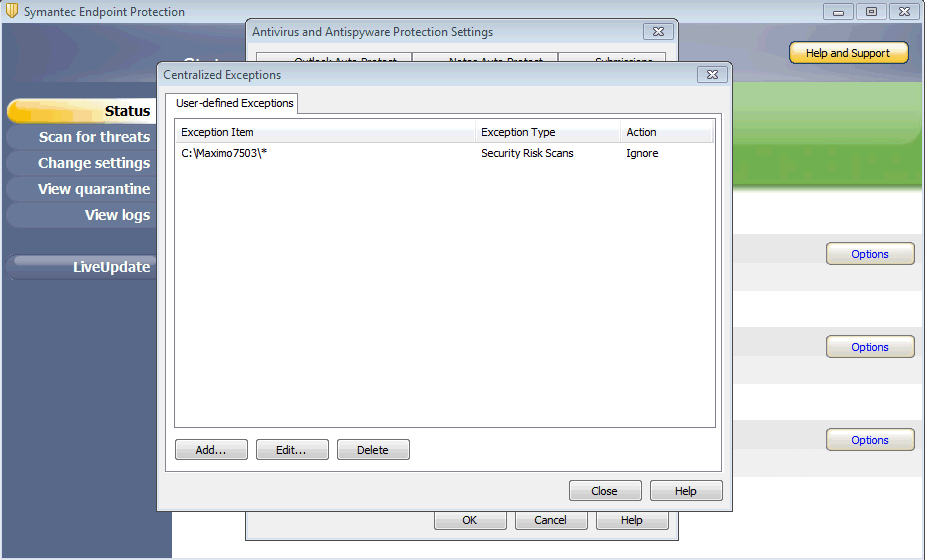This screenshot has height=560, width=928.
Task: Open Help in Centralized Exceptions dialog
Action: click(x=686, y=491)
